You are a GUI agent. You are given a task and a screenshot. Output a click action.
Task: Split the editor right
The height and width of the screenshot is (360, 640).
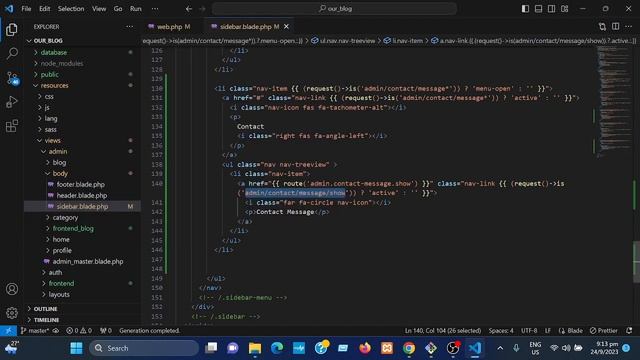tap(616, 27)
